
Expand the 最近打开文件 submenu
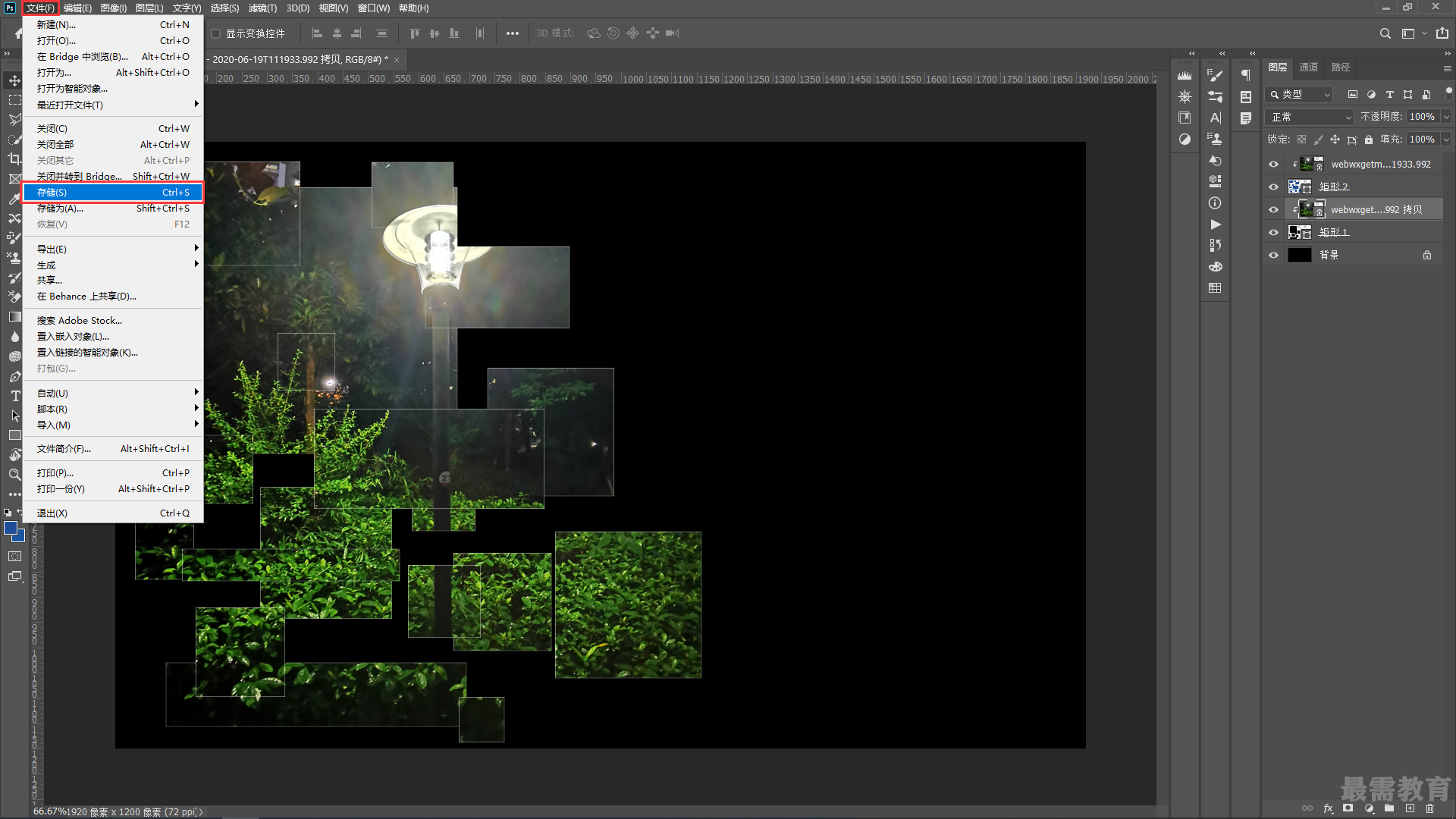pos(113,105)
